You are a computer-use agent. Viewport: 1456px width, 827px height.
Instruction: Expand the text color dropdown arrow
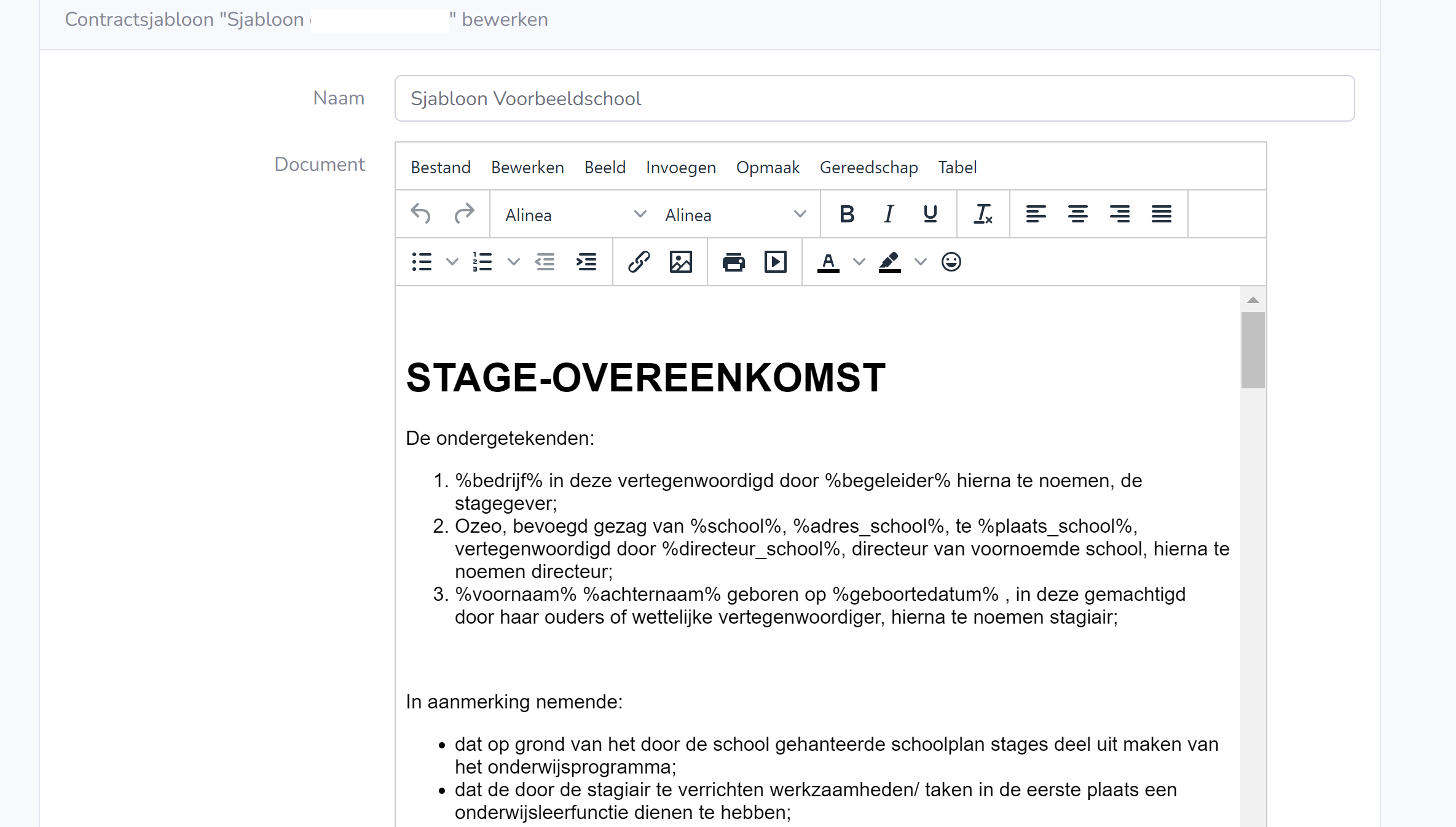pos(859,262)
